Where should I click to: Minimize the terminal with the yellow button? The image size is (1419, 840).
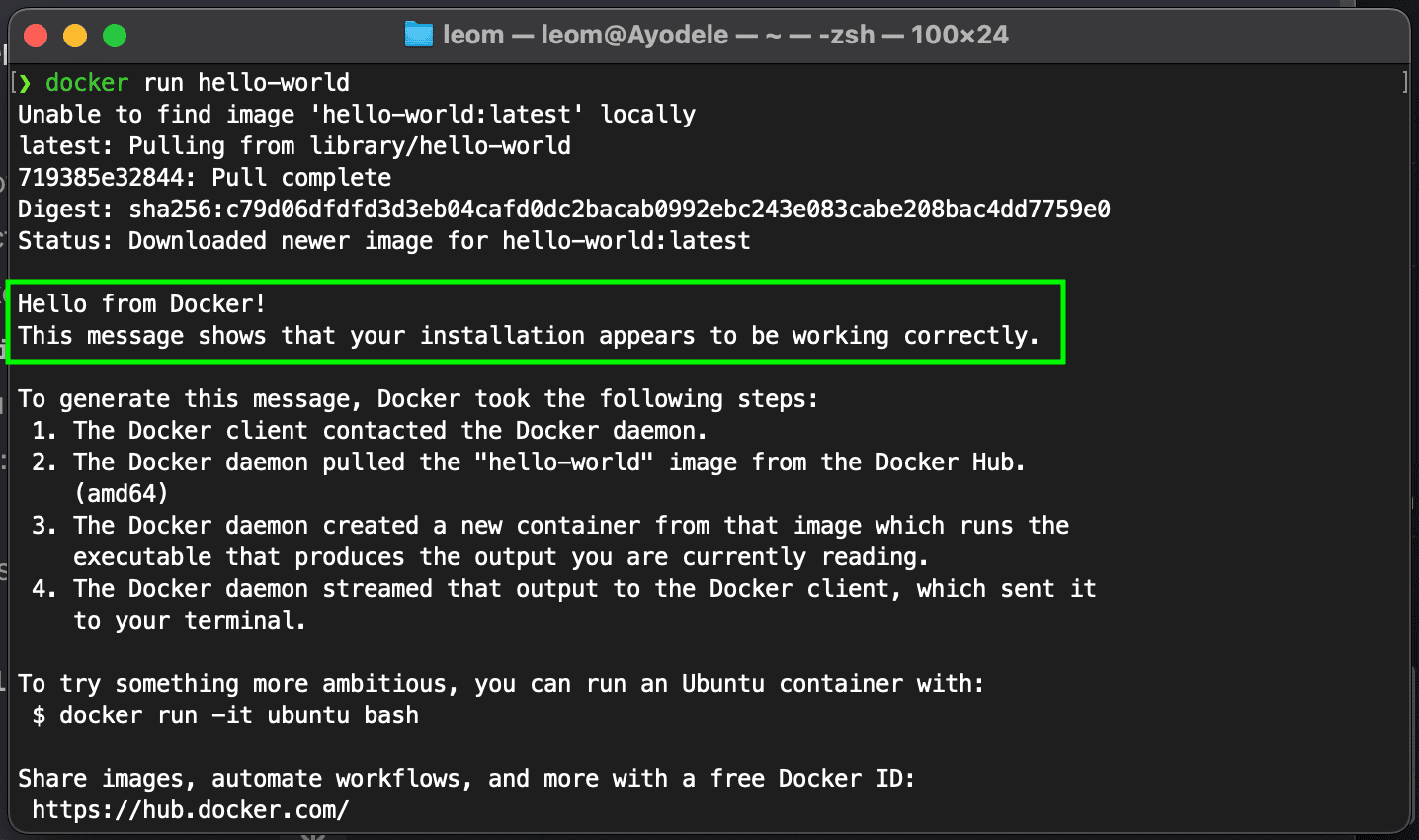click(x=75, y=35)
